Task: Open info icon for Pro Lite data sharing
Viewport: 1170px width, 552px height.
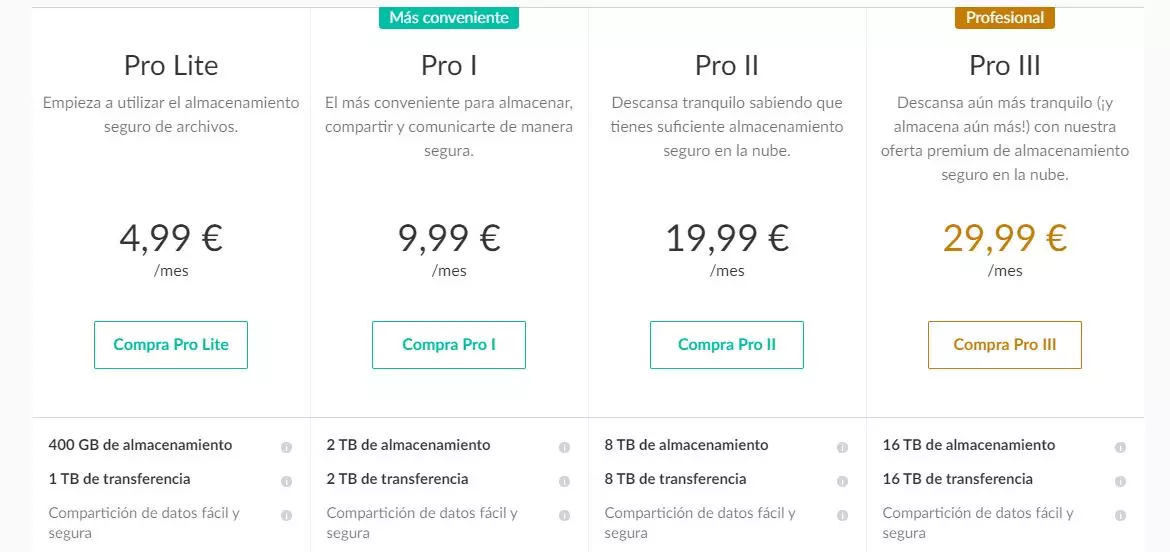Action: (286, 516)
